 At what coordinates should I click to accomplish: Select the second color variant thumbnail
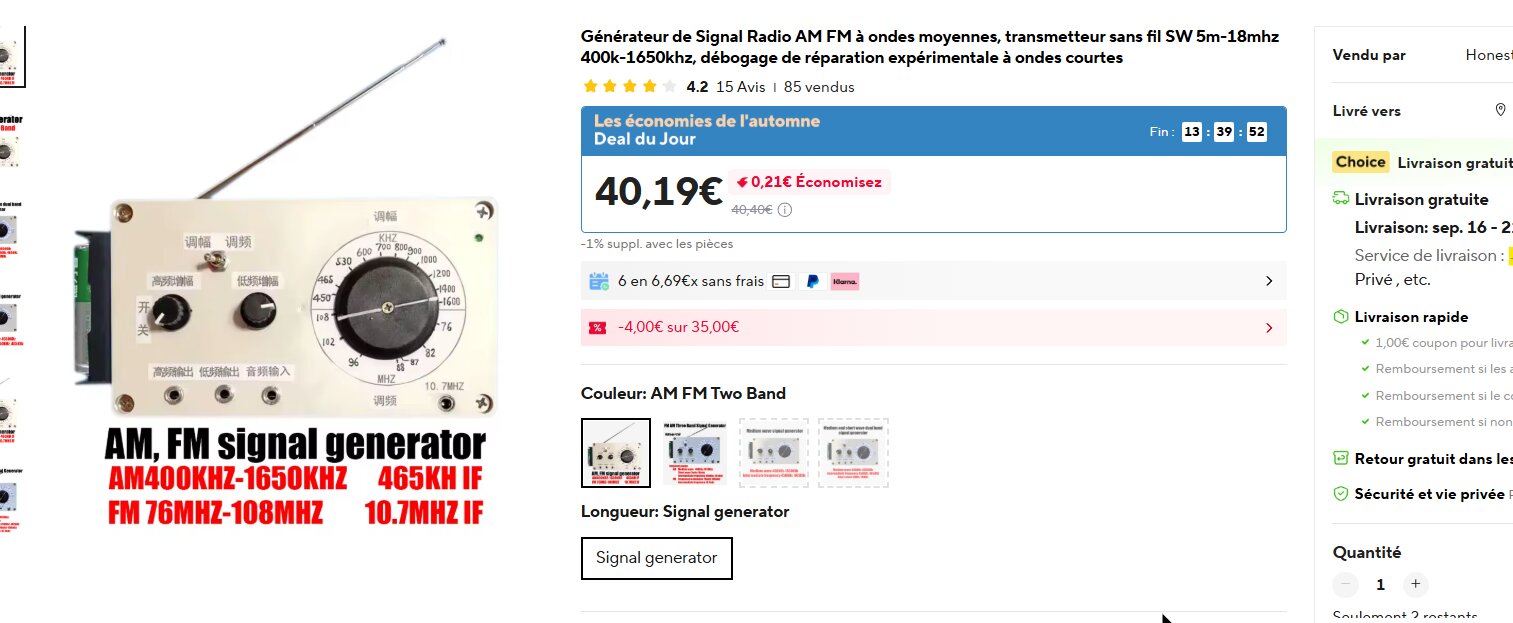[x=695, y=453]
